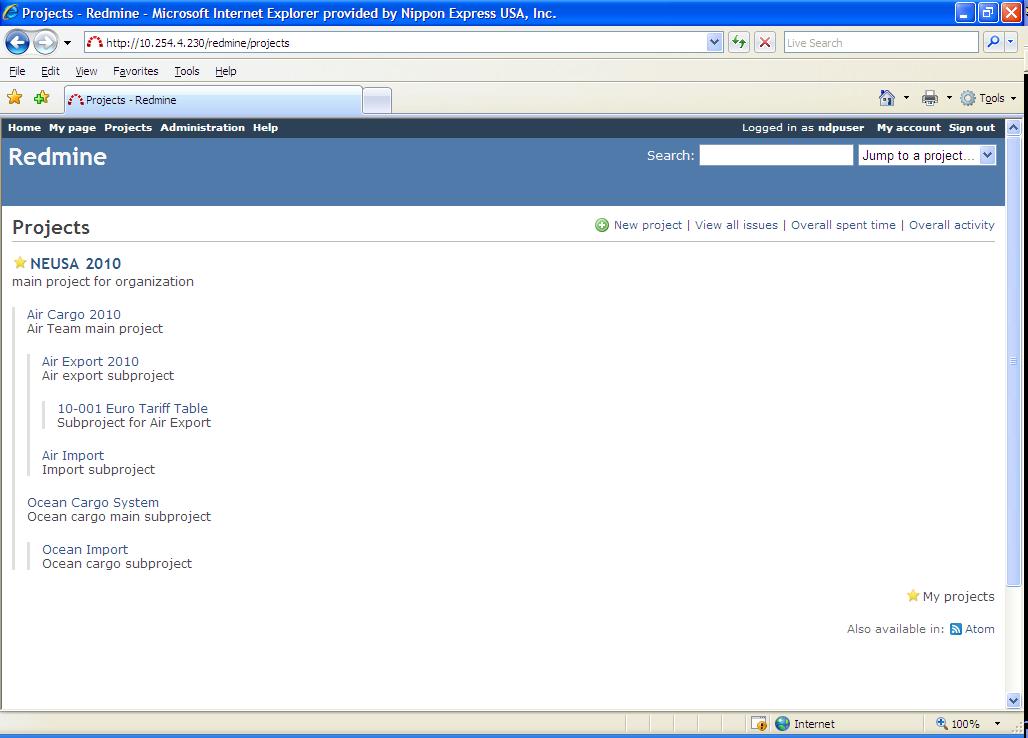Open the browser Home page icon

point(886,98)
